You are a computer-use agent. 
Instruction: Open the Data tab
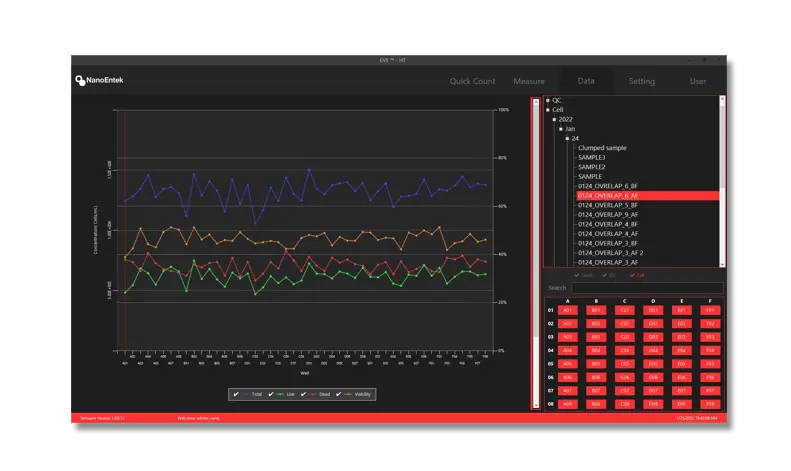586,81
